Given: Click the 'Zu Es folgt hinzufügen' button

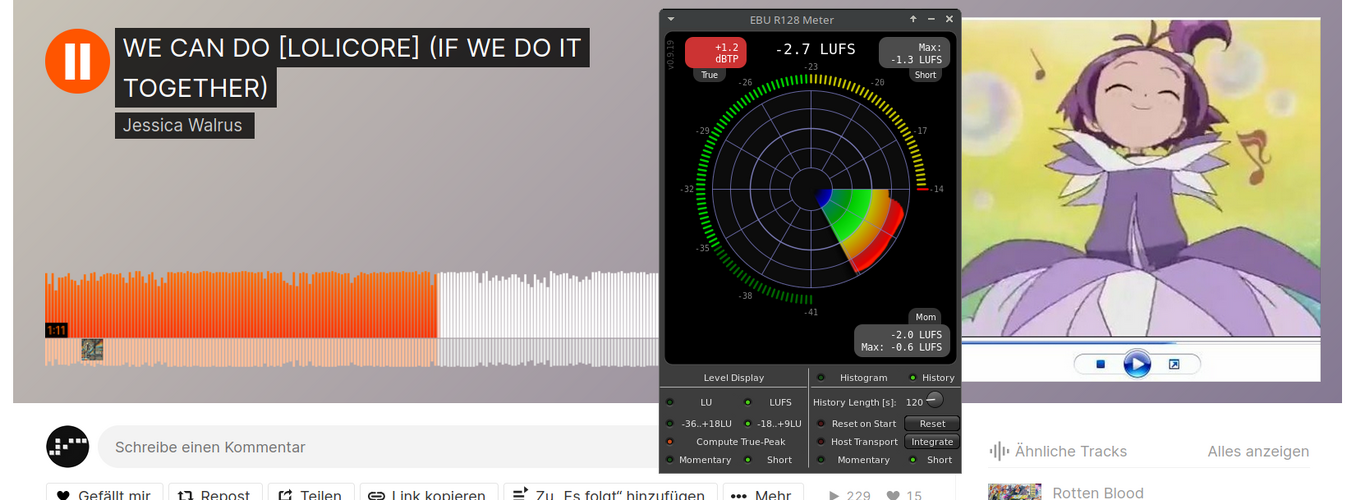Looking at the screenshot, I should tap(610, 495).
